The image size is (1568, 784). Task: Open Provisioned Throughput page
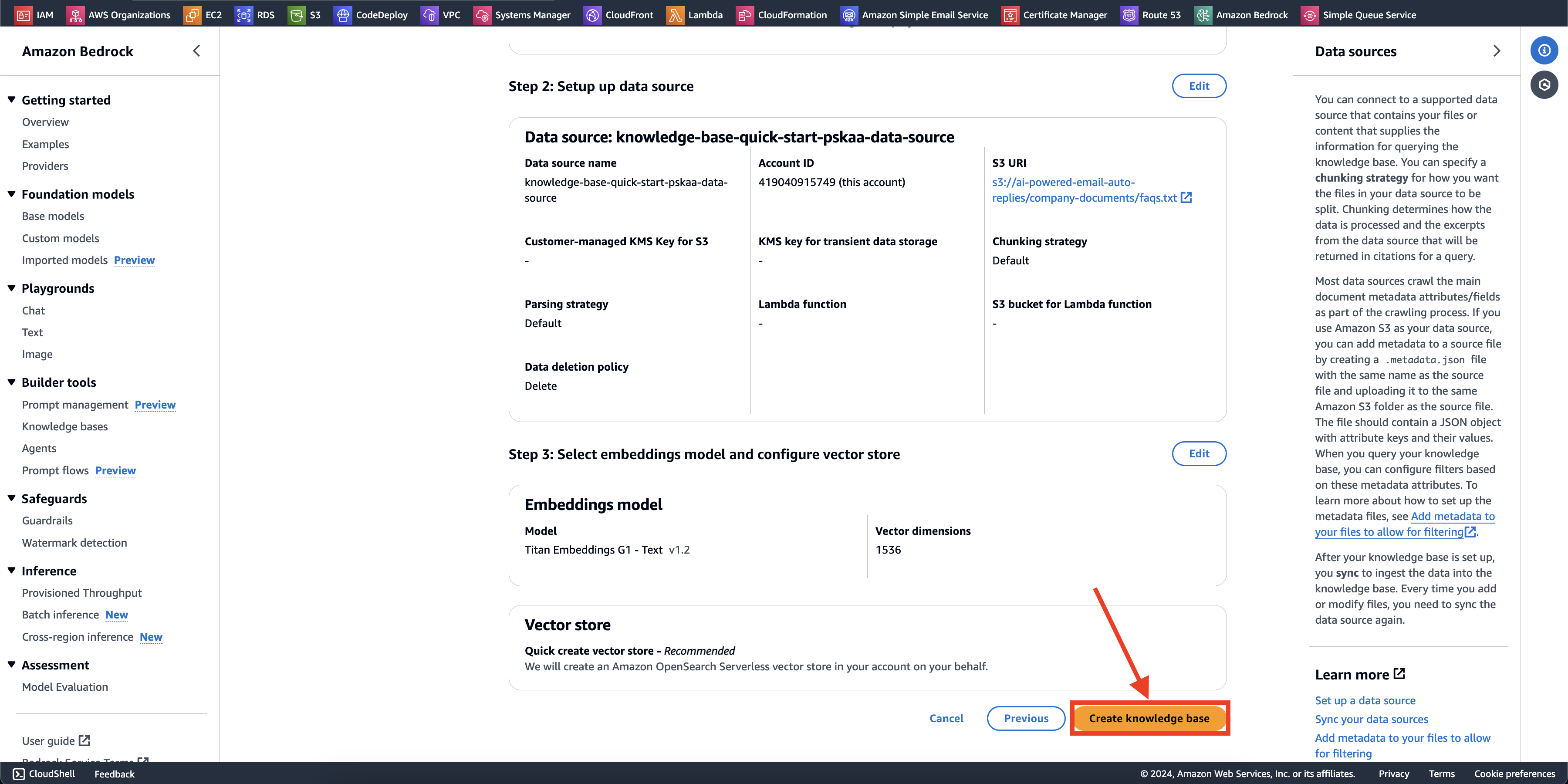tap(81, 593)
